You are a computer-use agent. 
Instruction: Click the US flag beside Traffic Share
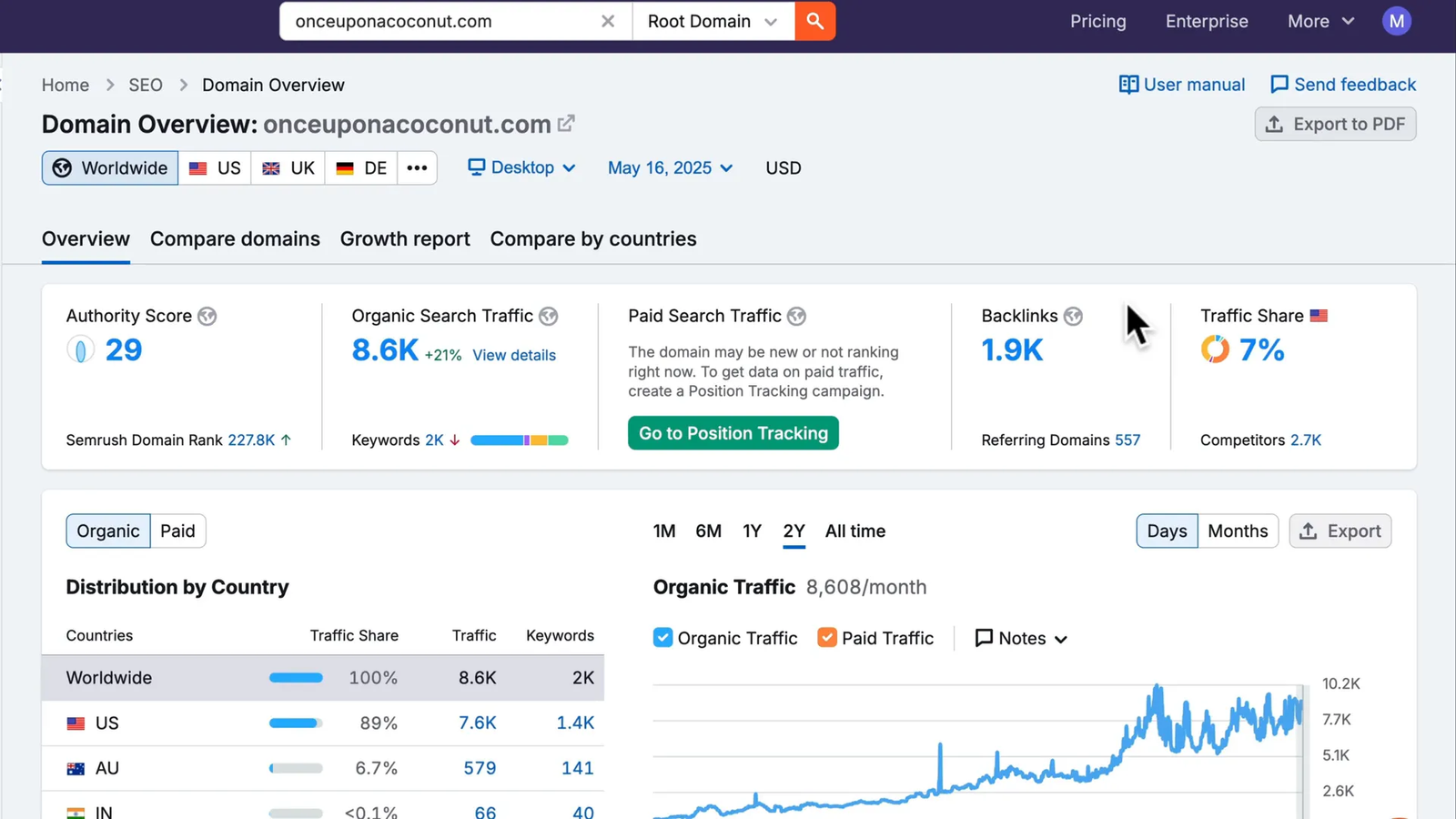(1319, 316)
